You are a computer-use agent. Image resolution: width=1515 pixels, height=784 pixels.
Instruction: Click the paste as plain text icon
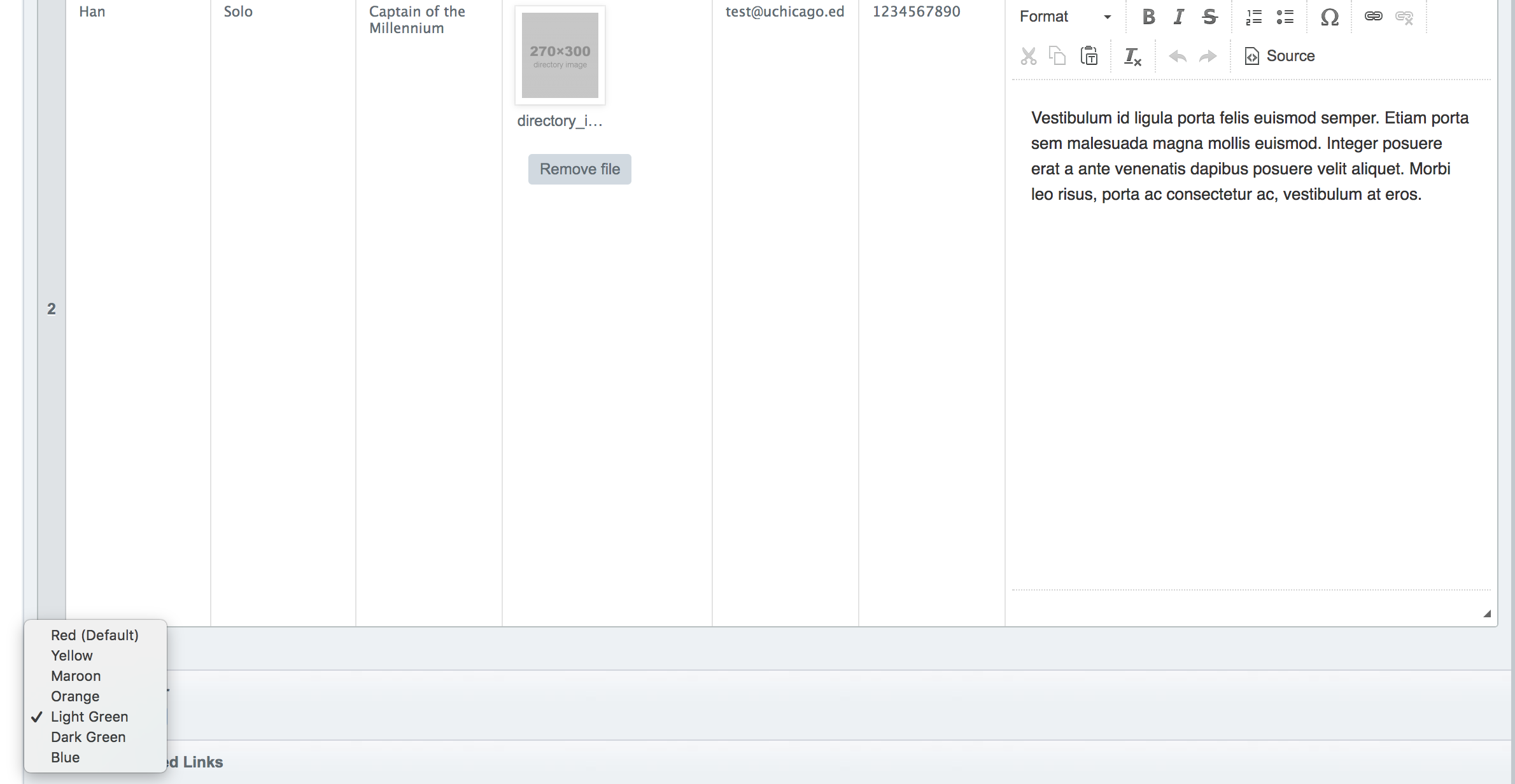click(x=1089, y=56)
